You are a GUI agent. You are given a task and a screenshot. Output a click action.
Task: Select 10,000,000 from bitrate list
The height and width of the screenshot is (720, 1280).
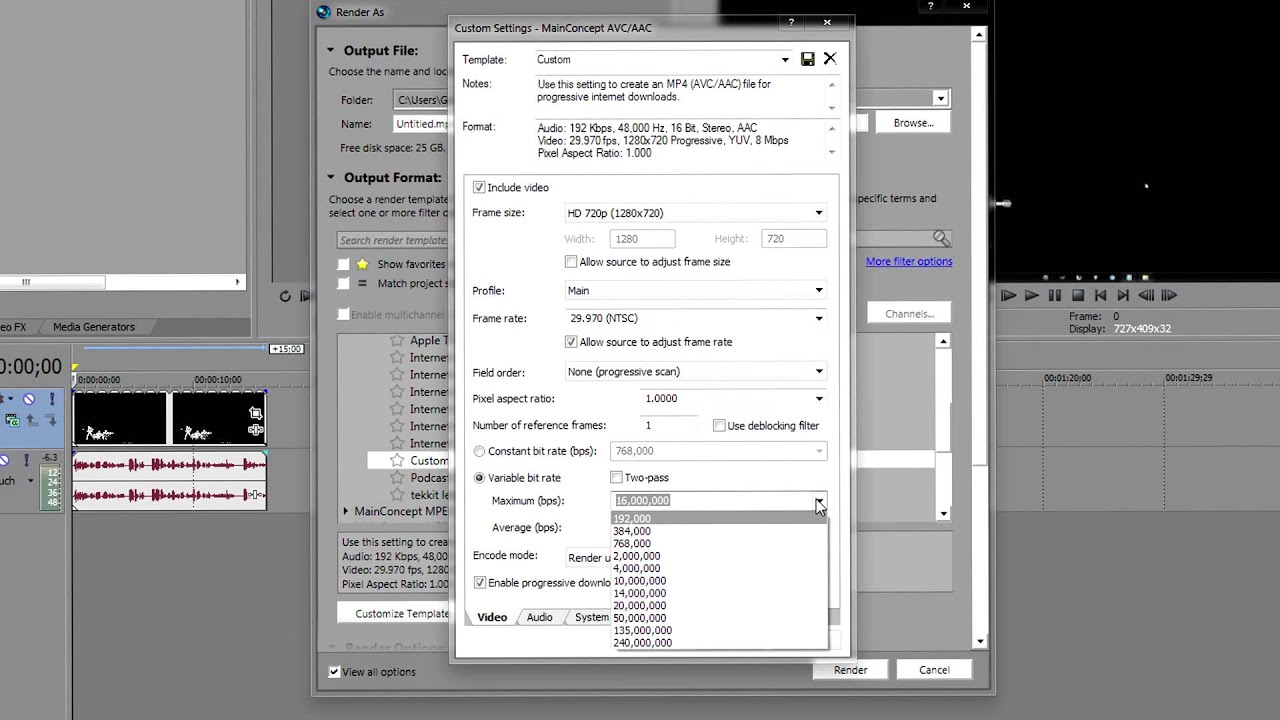click(x=639, y=581)
